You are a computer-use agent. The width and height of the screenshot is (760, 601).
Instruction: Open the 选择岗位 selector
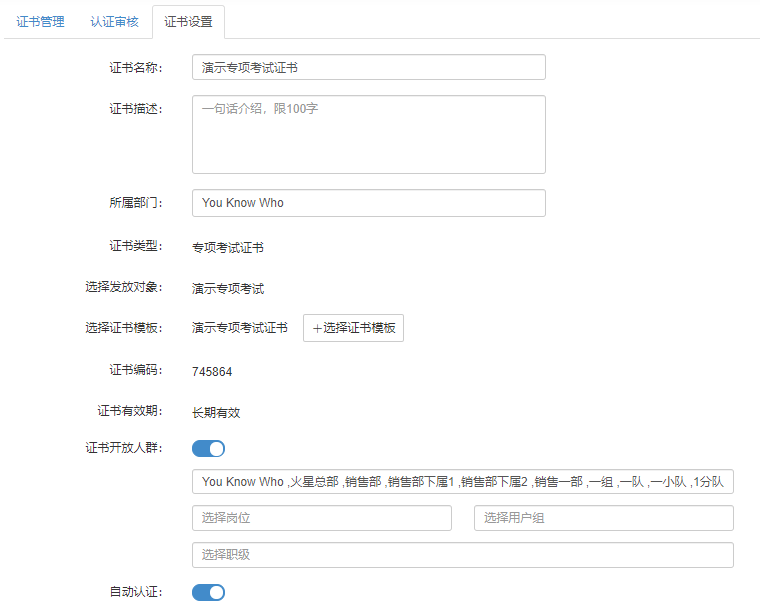click(322, 518)
